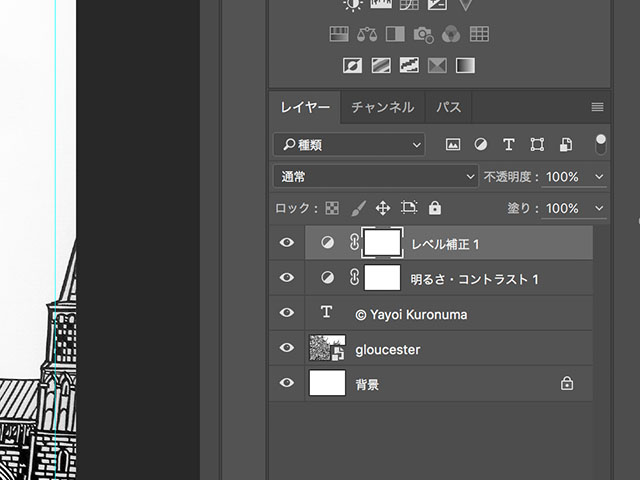640x480 pixels.
Task: Select layer named 明るさ・コントラスト 1
Action: [x=475, y=279]
